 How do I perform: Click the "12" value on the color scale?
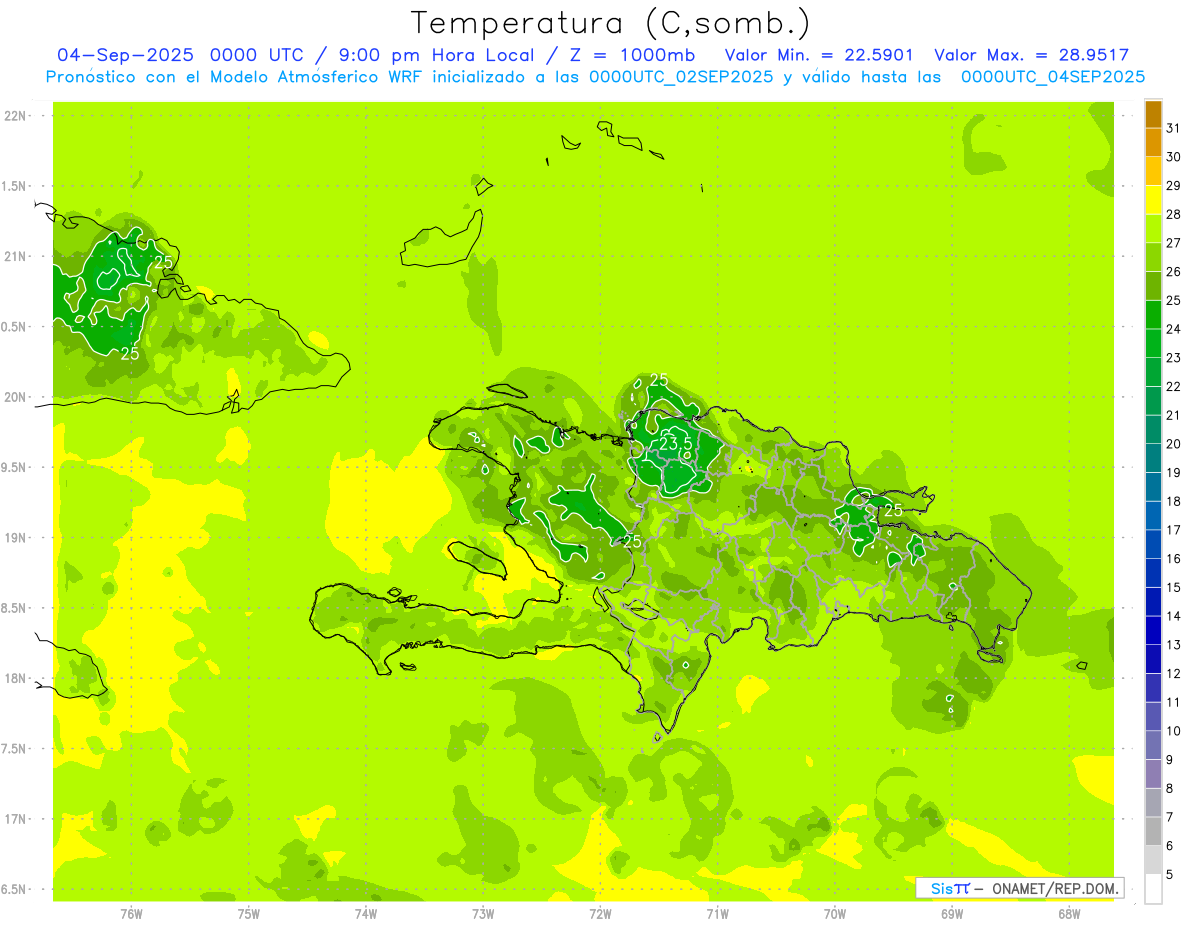click(x=1174, y=673)
